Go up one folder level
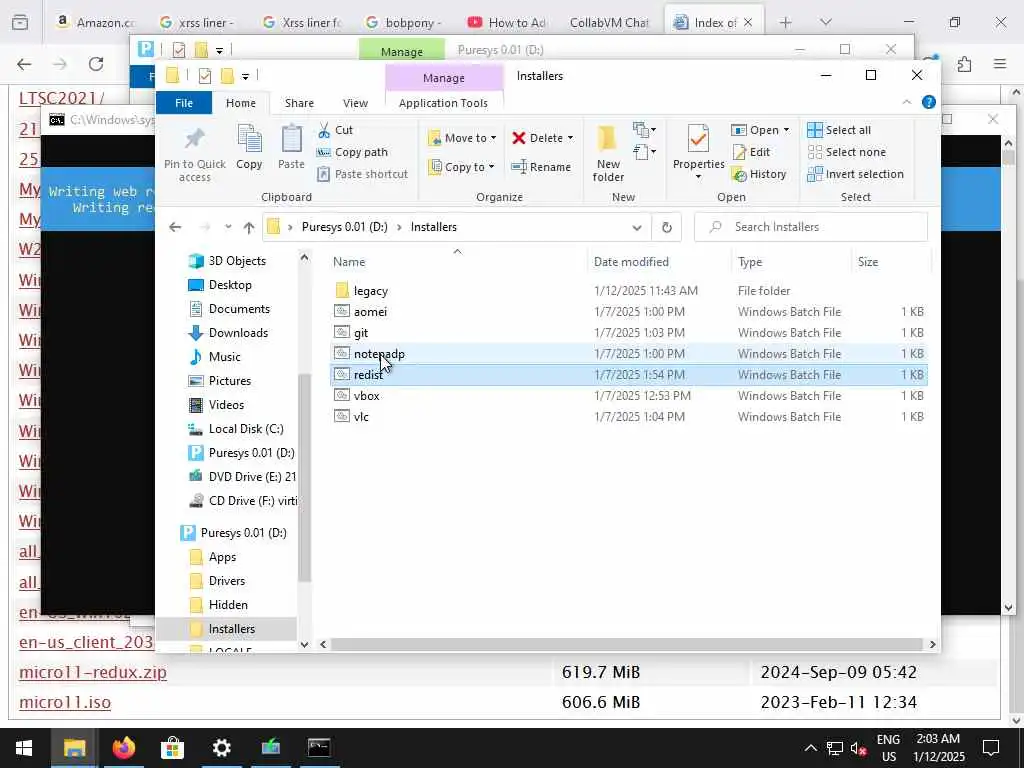This screenshot has height=768, width=1024. coord(249,227)
